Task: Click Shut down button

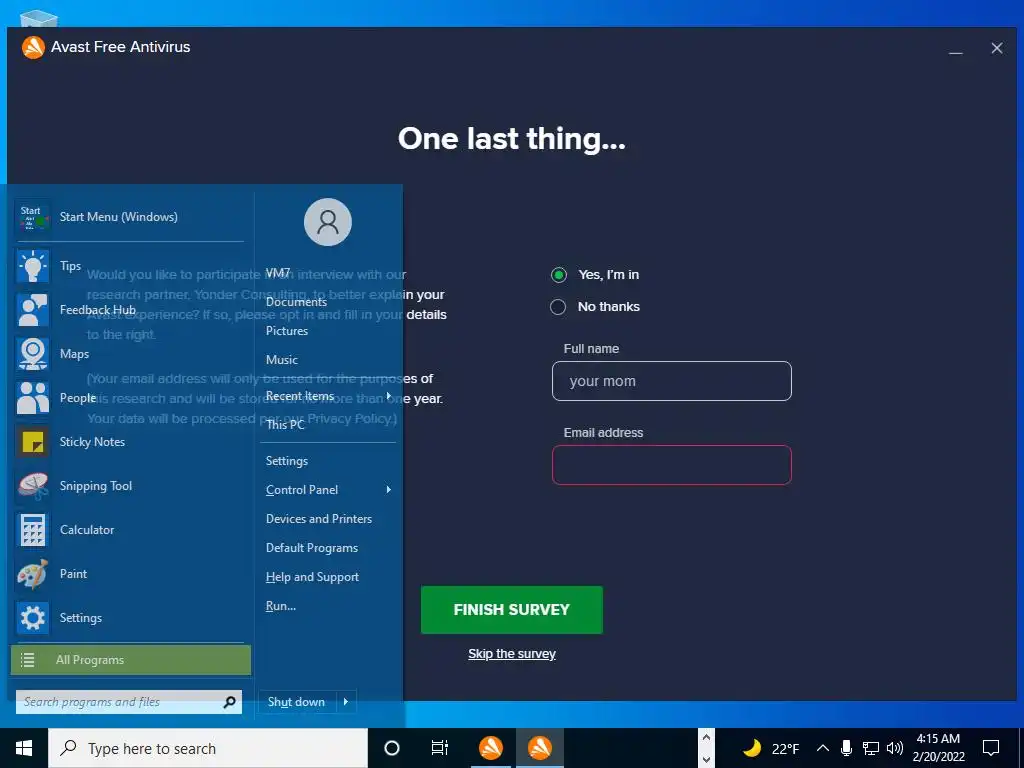Action: point(297,702)
